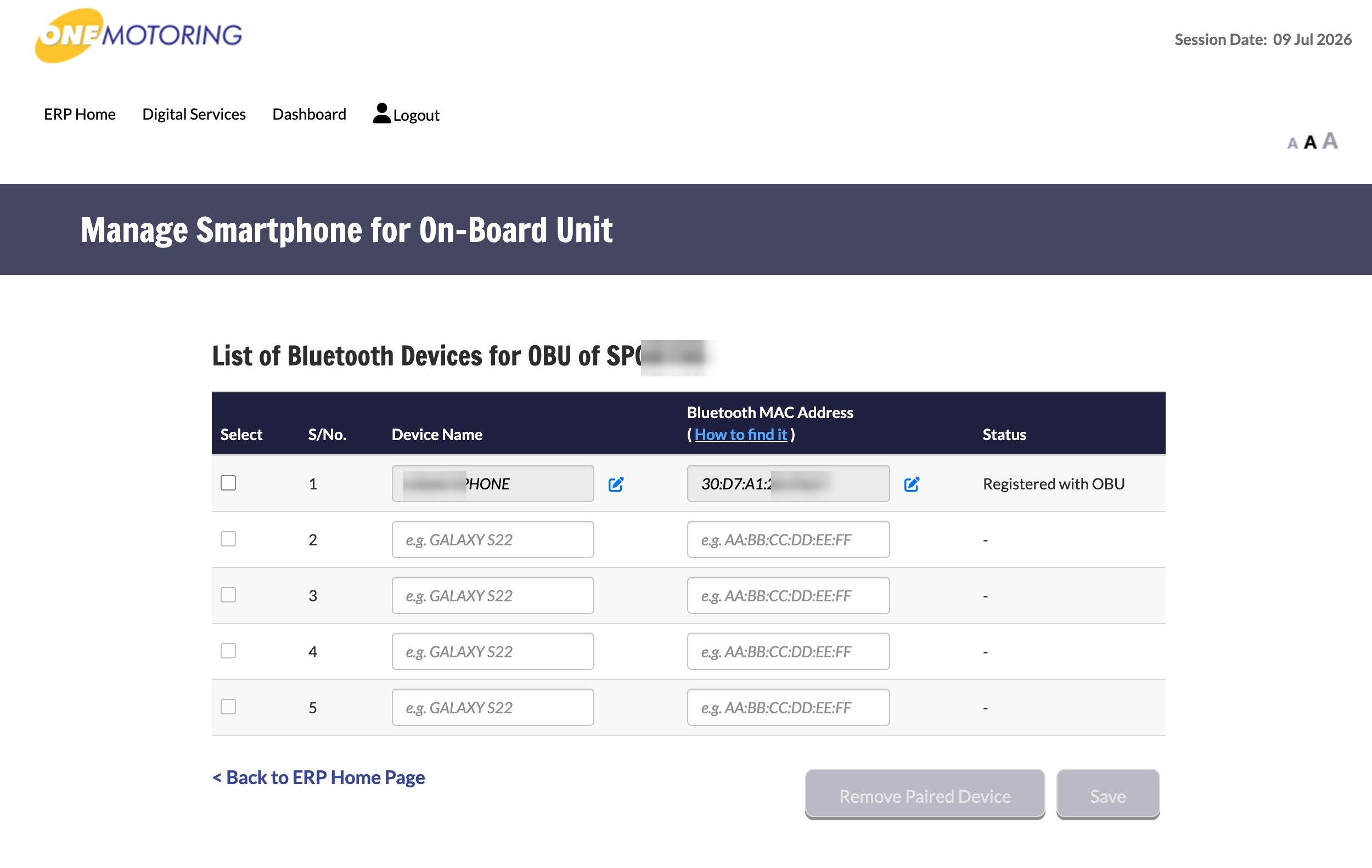Open the ERP Home menu item
1372x868 pixels.
click(x=80, y=114)
